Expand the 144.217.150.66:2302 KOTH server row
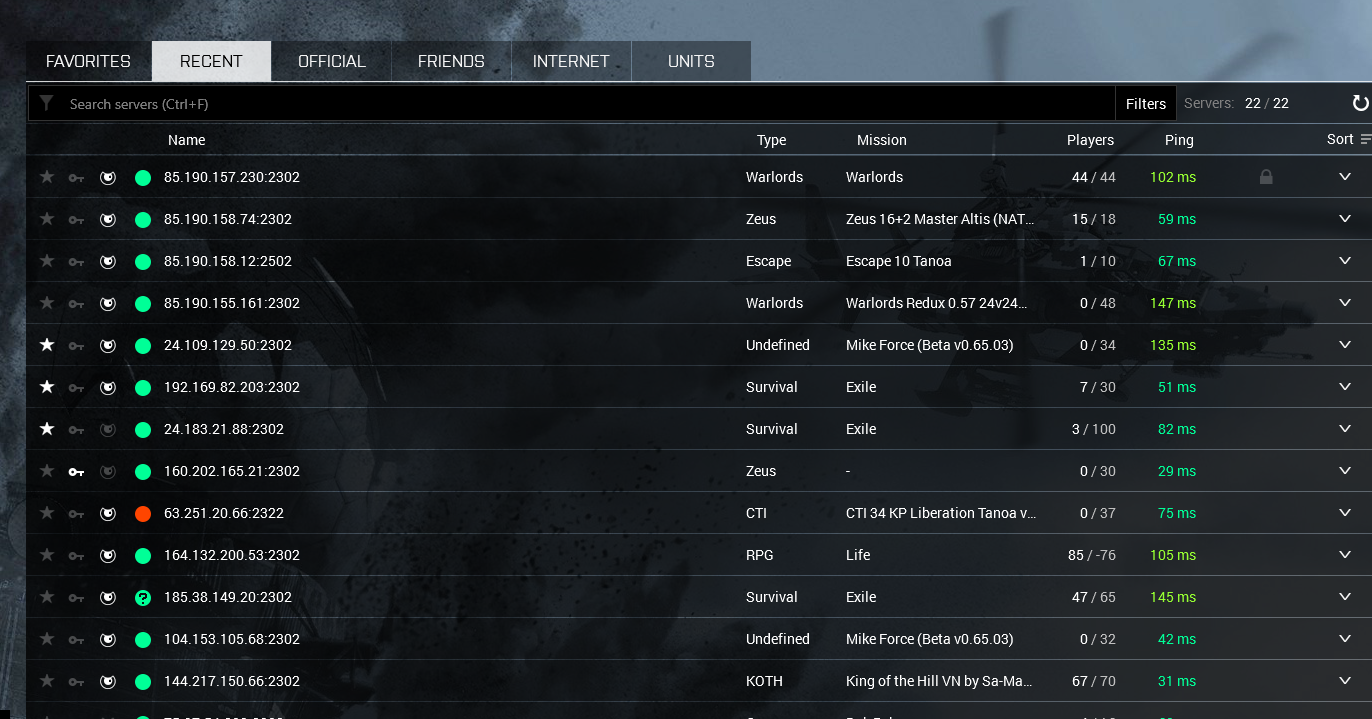This screenshot has height=719, width=1372. click(1345, 681)
